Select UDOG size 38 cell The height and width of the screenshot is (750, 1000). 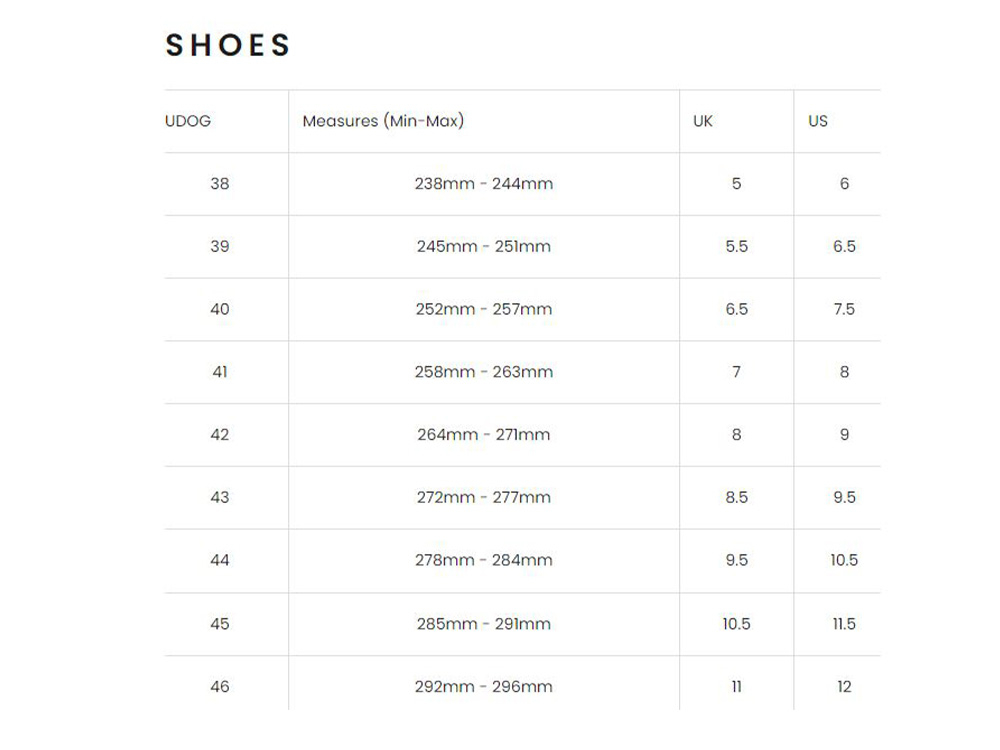(220, 184)
